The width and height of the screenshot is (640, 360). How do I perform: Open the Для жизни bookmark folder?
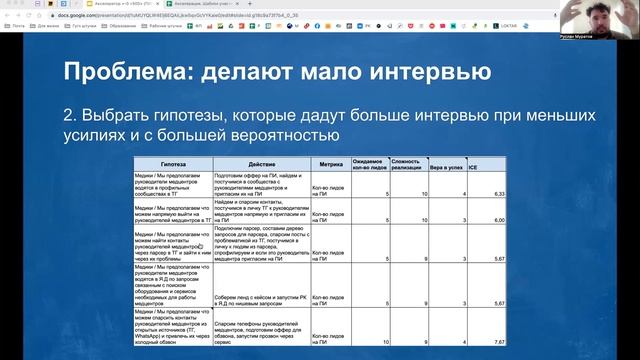click(44, 26)
